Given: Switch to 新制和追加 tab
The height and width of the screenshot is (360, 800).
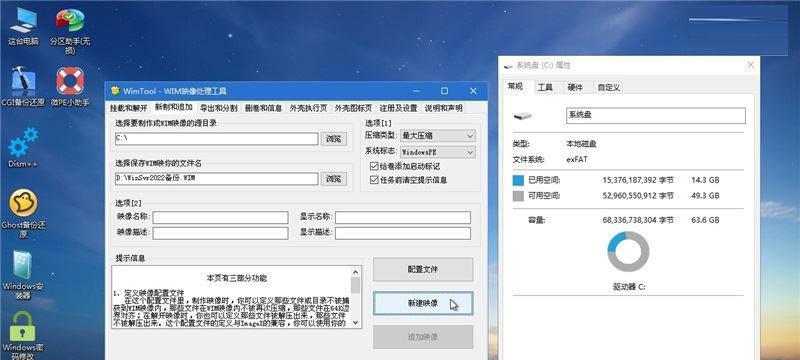Looking at the screenshot, I should pyautogui.click(x=173, y=107).
